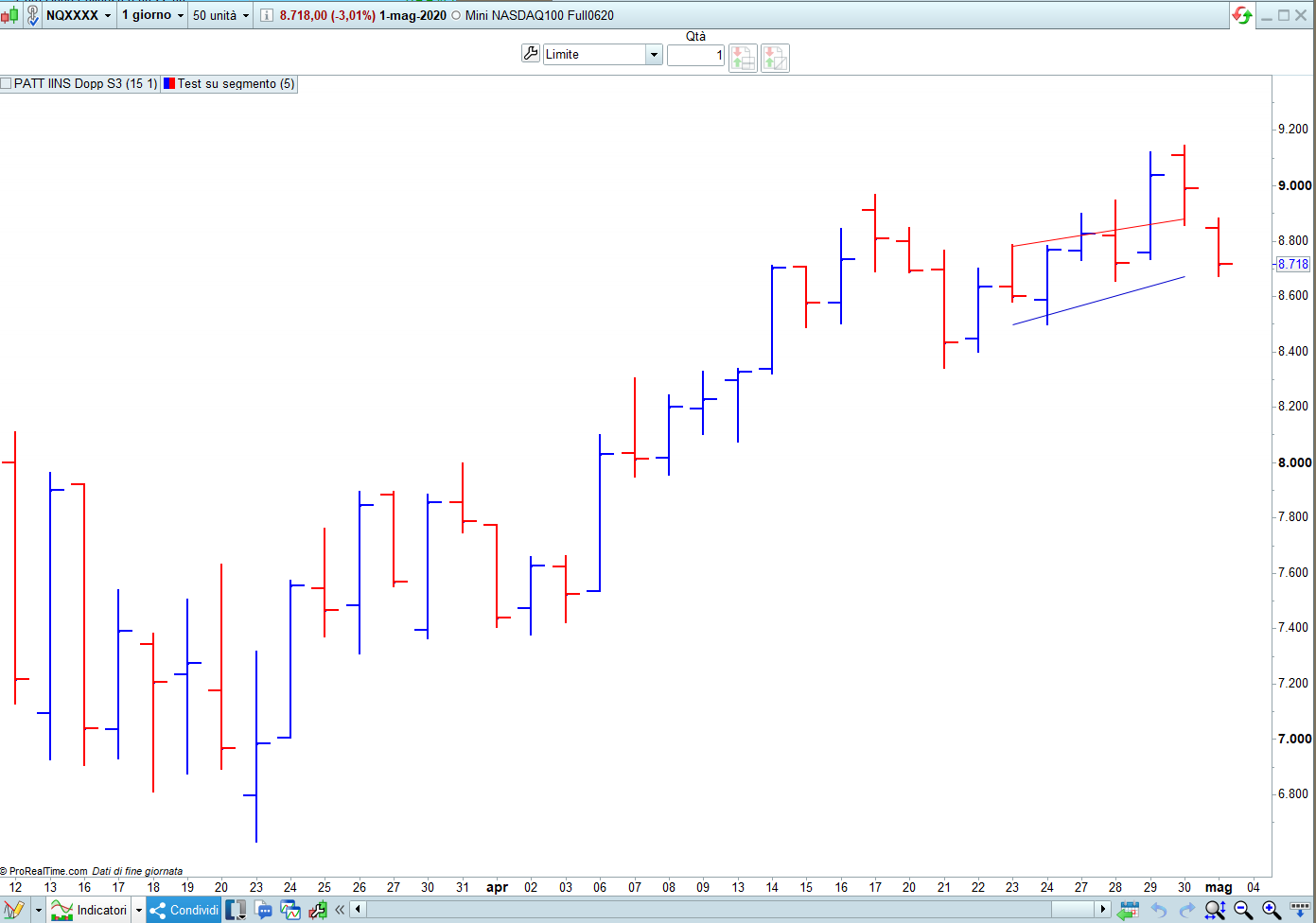
Task: Click the candlestick chart style icon
Action: (9, 15)
